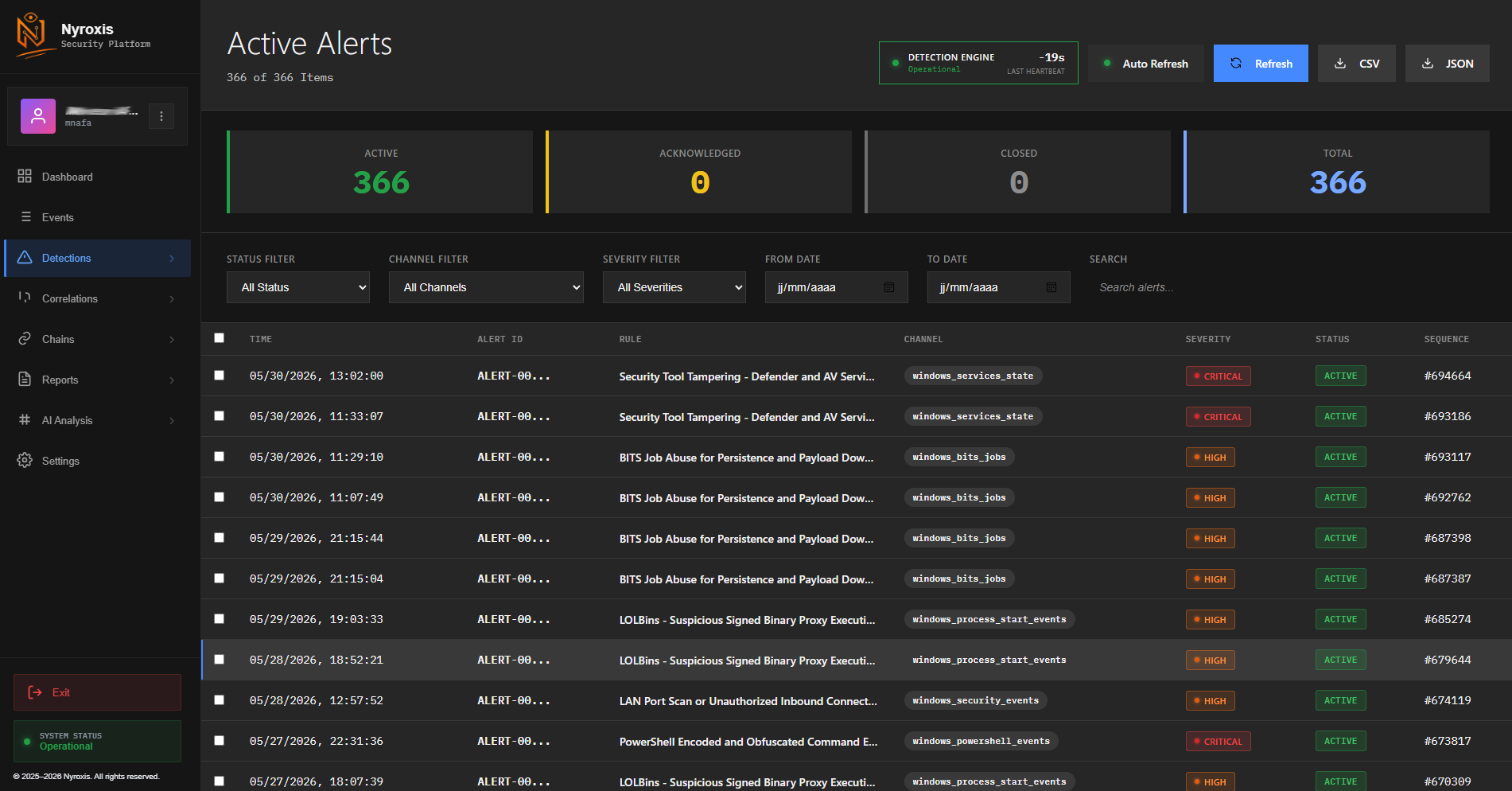Click the AI Analysis hash icon
This screenshot has width=1512, height=791.
25,419
